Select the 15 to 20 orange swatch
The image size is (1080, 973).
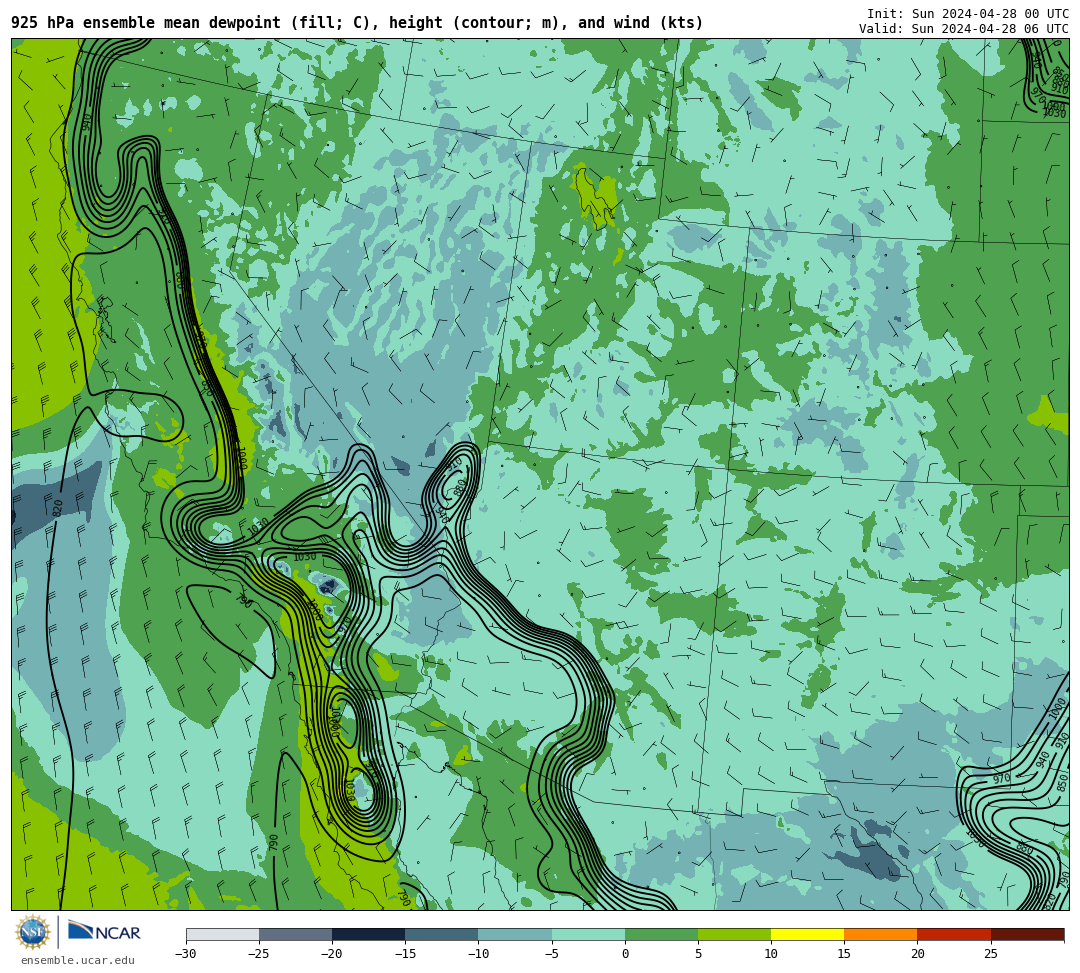coord(881,934)
